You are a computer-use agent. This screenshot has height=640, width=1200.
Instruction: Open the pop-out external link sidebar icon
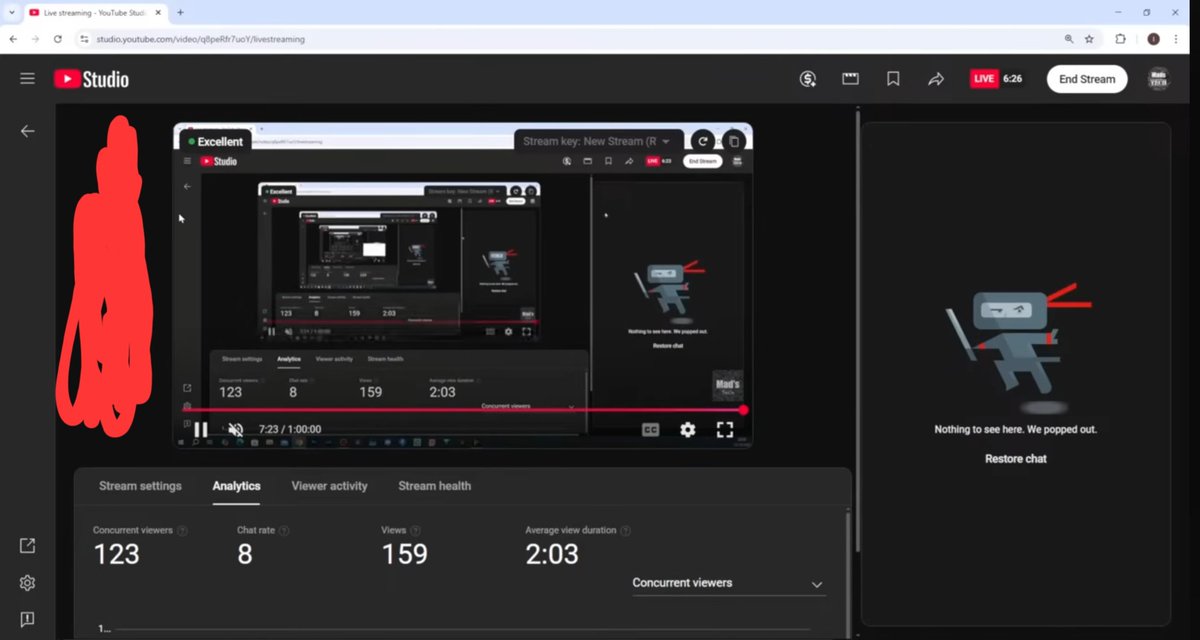27,545
